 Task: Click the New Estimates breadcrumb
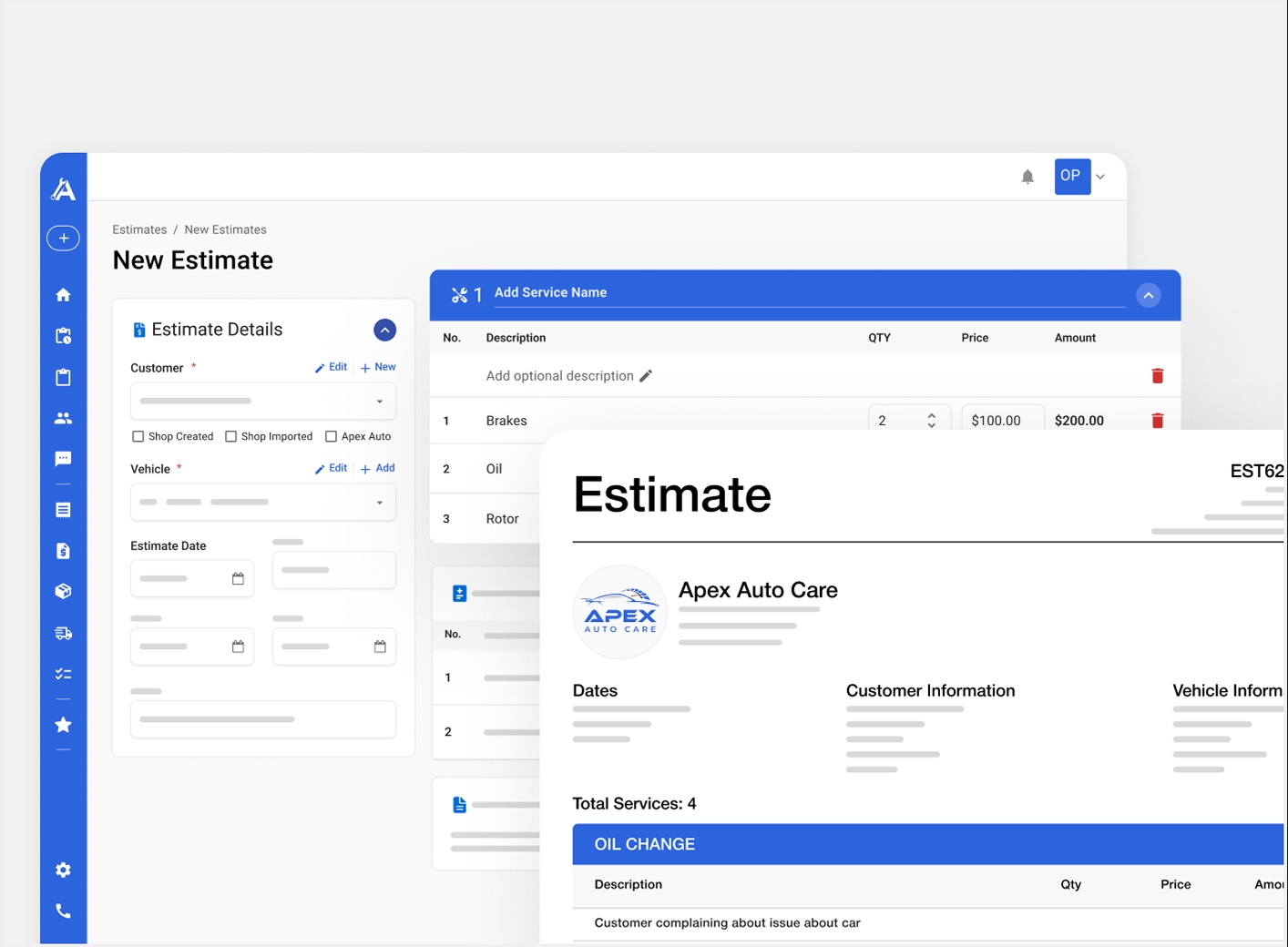click(225, 229)
